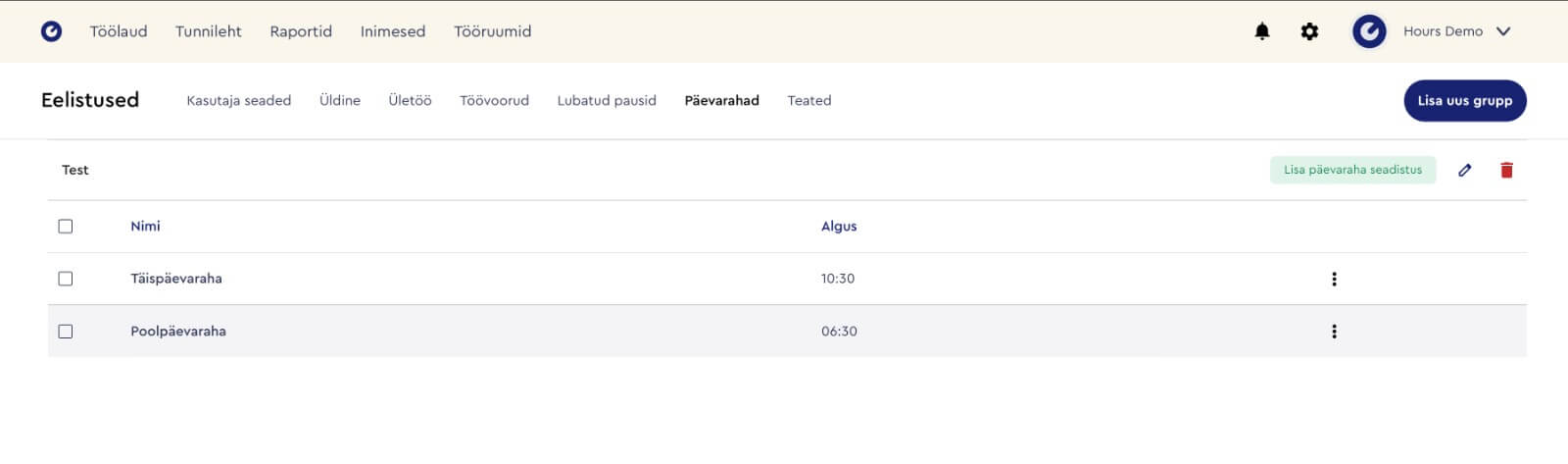Delete the Test group with the trash icon
Viewport: 1568px width, 464px height.
coord(1506,170)
